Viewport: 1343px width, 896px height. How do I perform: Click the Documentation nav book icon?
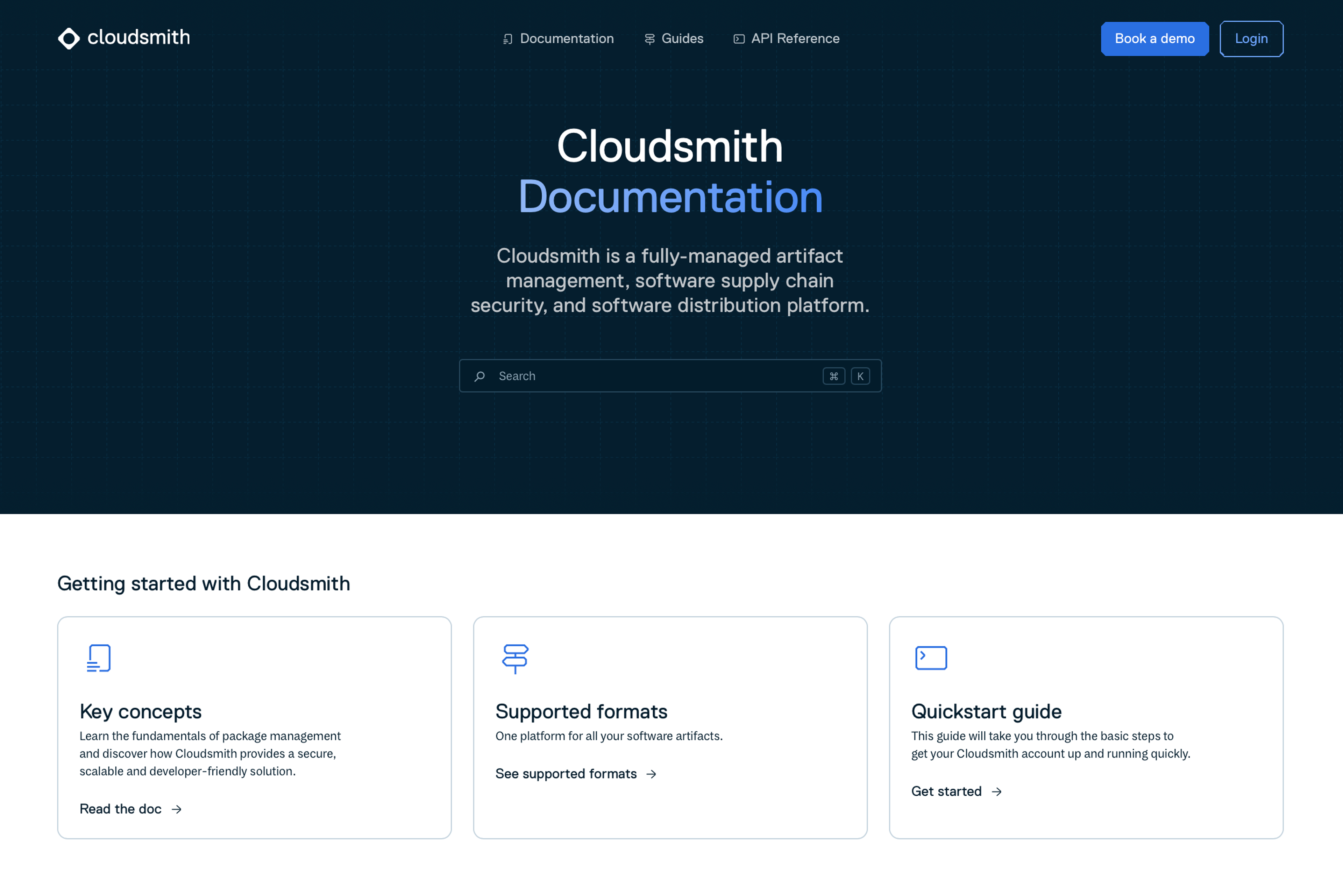point(507,39)
